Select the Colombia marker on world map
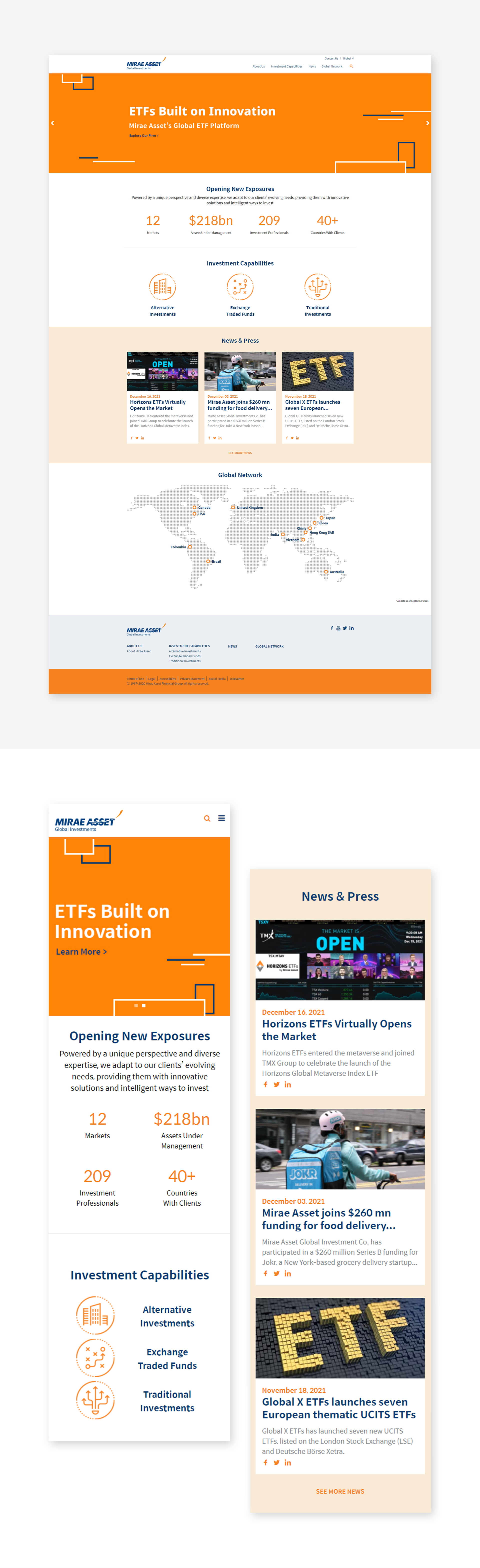This screenshot has height=1568, width=480. [190, 547]
